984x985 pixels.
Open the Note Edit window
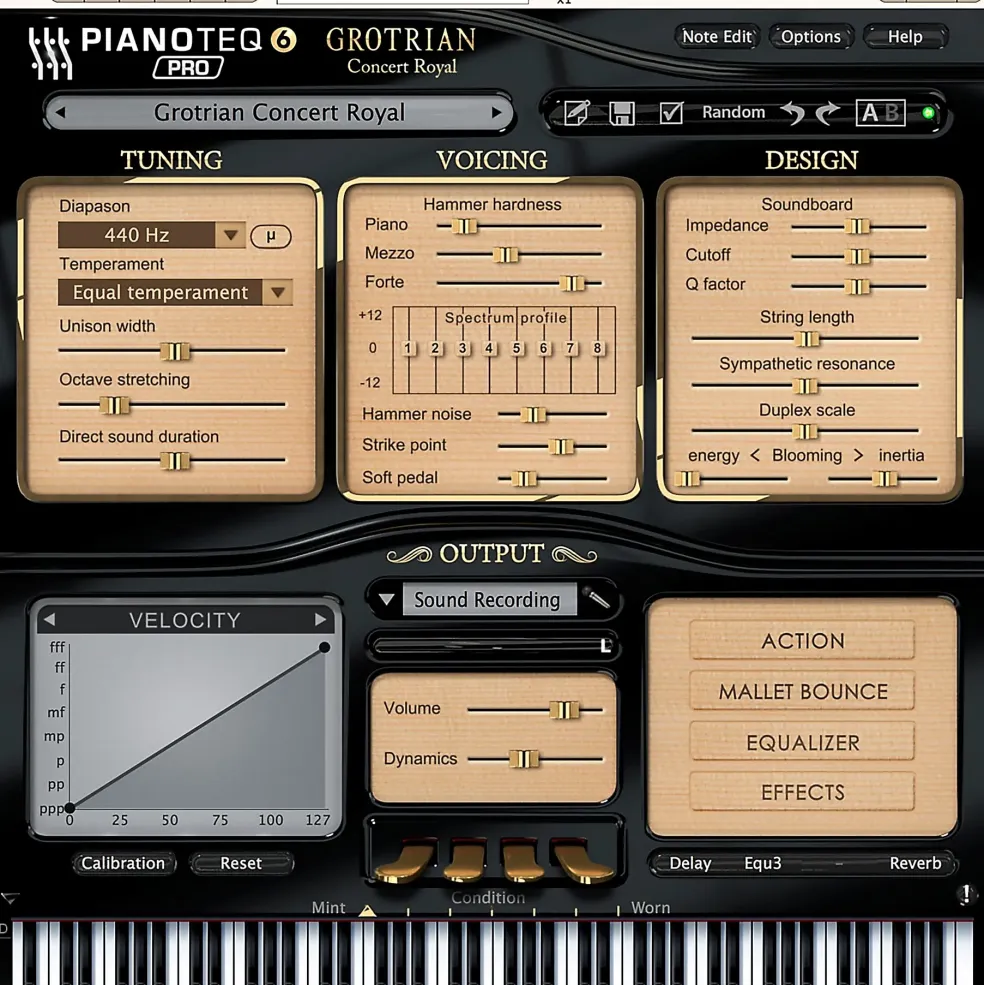tap(717, 37)
